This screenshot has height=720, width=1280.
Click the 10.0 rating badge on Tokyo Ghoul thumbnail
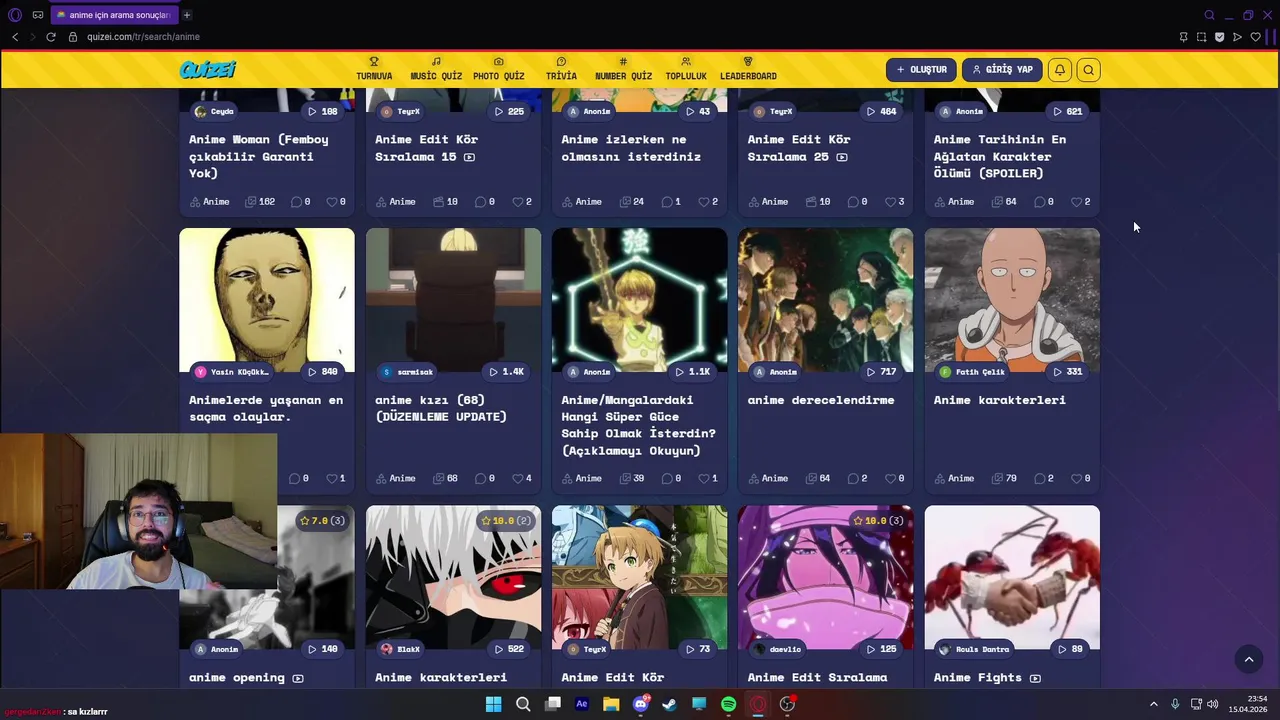(505, 521)
